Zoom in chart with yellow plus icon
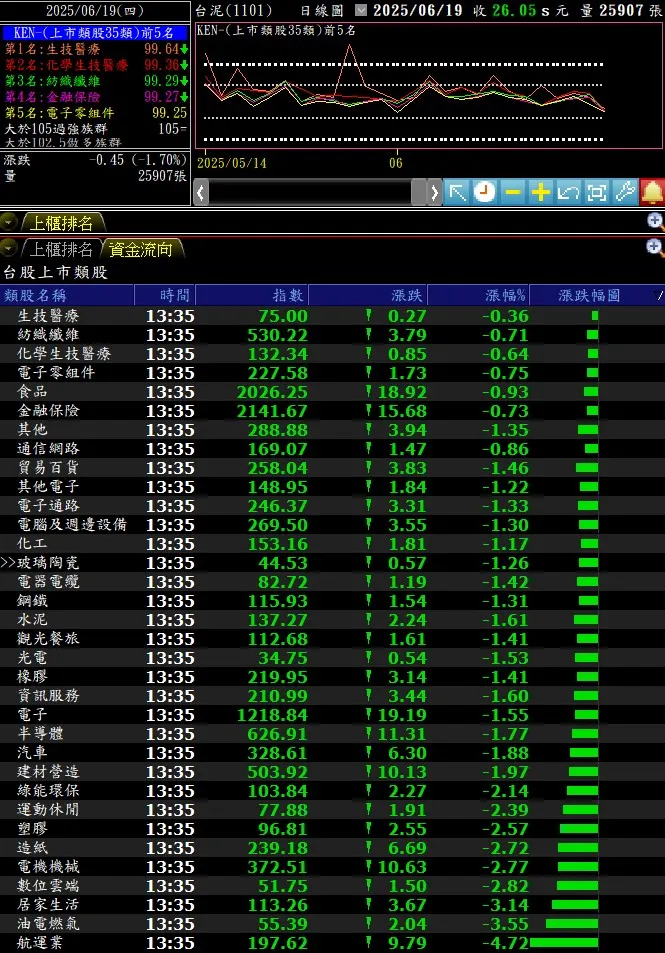665x953 pixels. (540, 193)
